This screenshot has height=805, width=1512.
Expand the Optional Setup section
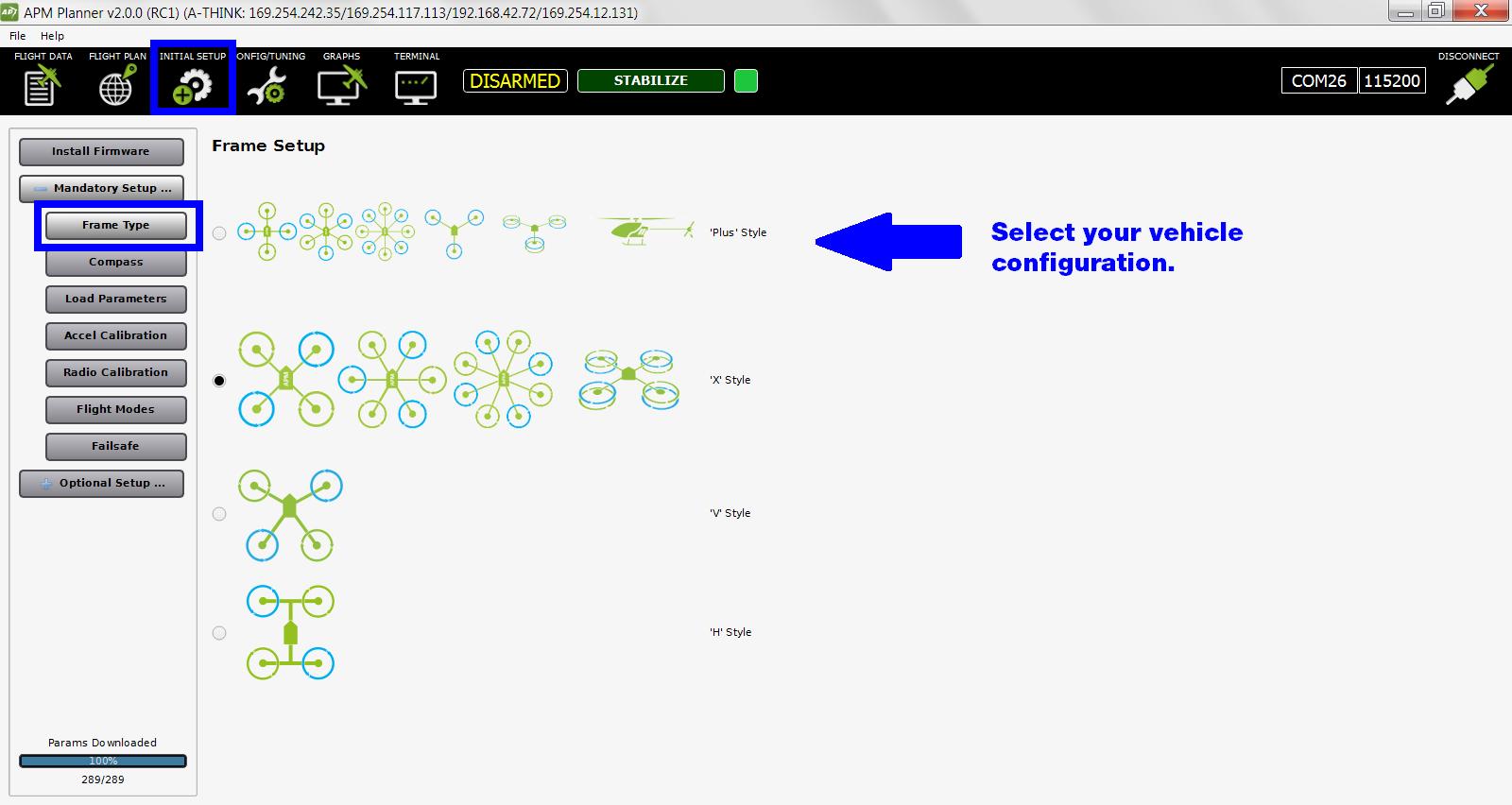tap(102, 483)
